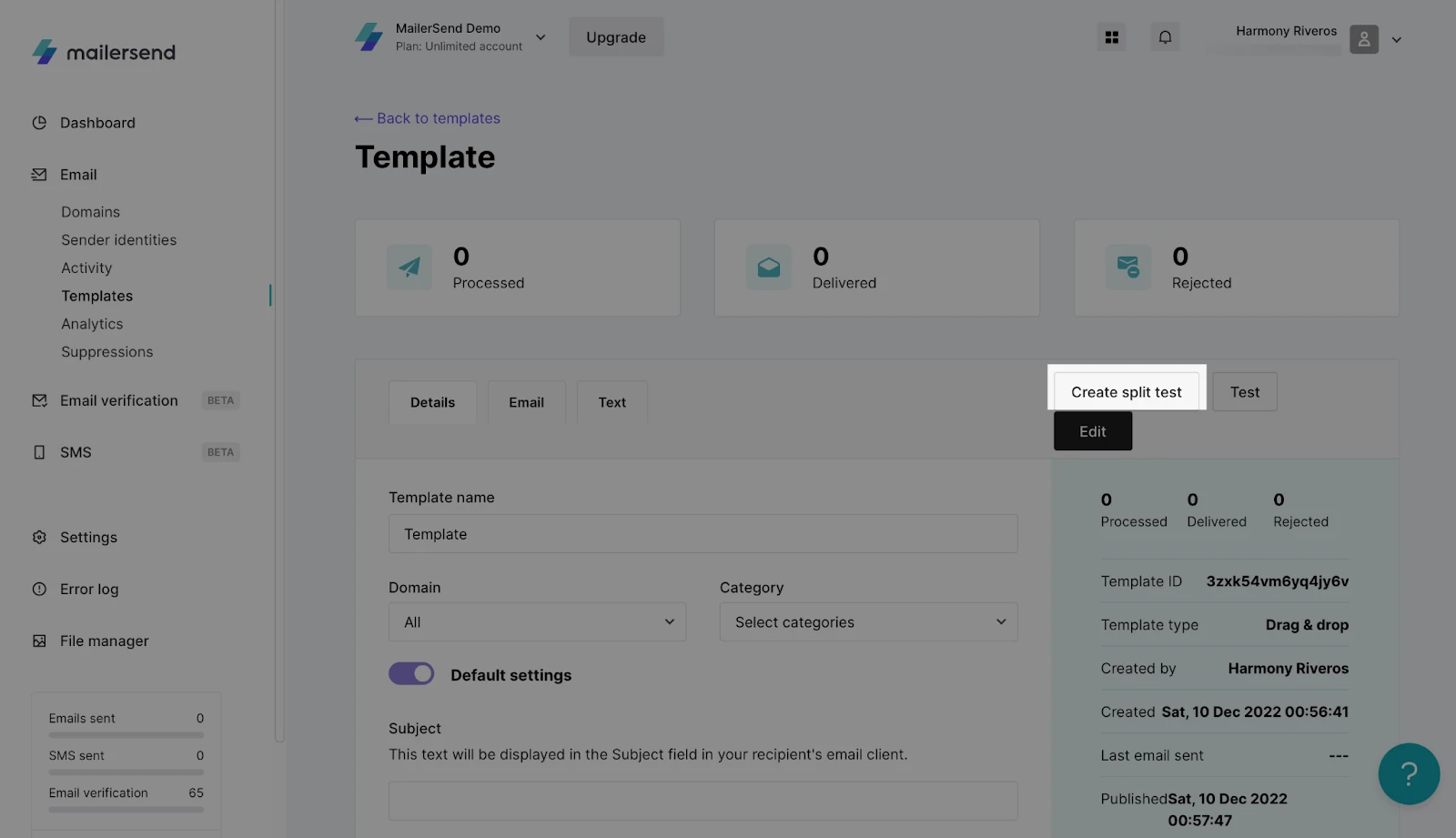
Task: Click the user avatar icon
Action: [x=1363, y=39]
